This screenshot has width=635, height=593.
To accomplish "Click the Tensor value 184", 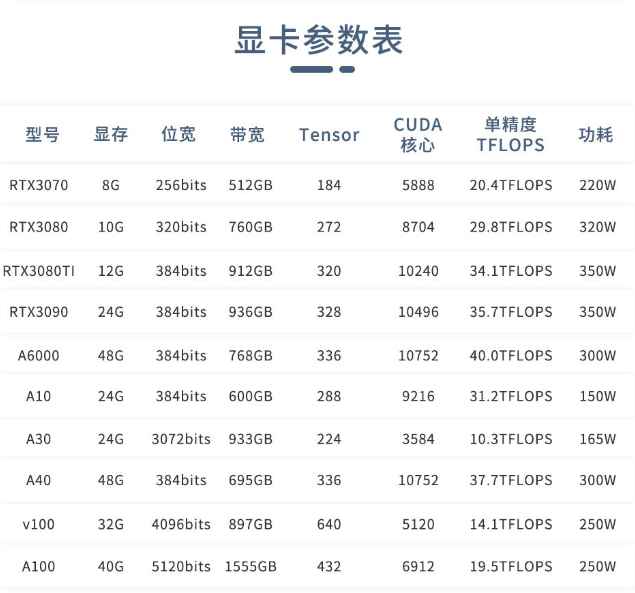I will tap(329, 185).
